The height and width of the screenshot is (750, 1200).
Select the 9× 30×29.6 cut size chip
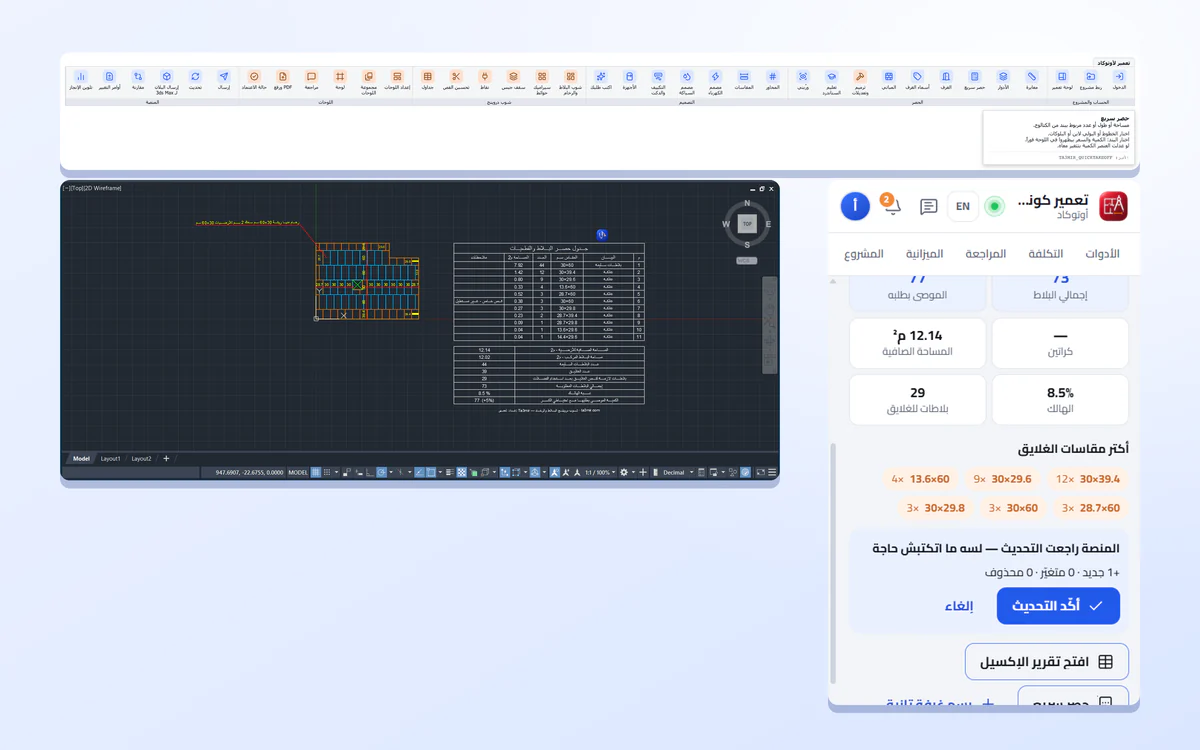(x=1003, y=479)
